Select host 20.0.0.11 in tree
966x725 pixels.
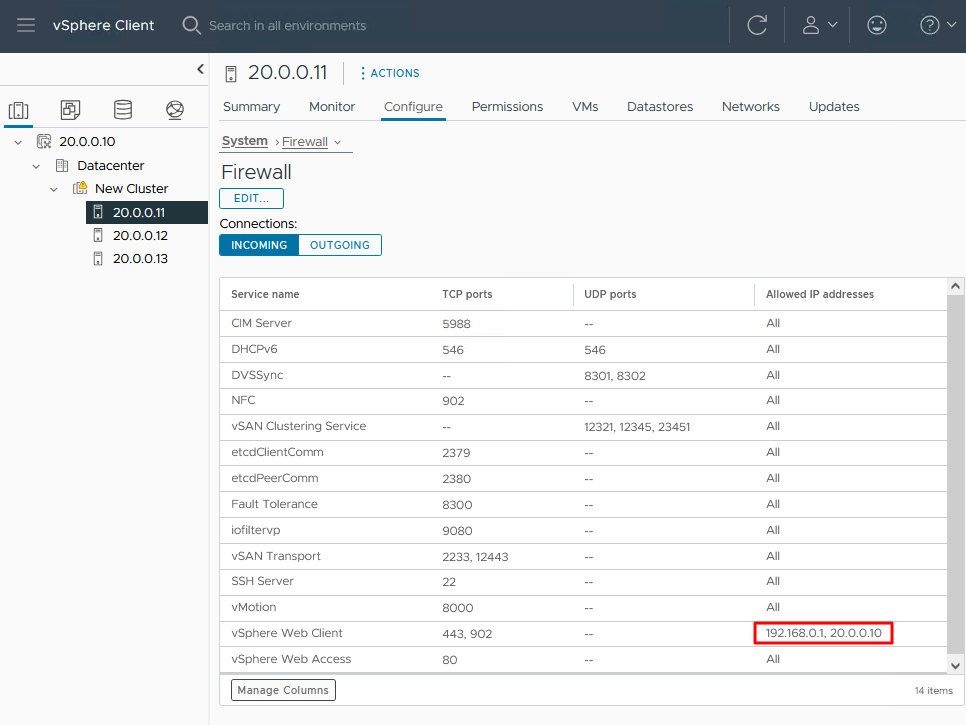pyautogui.click(x=147, y=213)
